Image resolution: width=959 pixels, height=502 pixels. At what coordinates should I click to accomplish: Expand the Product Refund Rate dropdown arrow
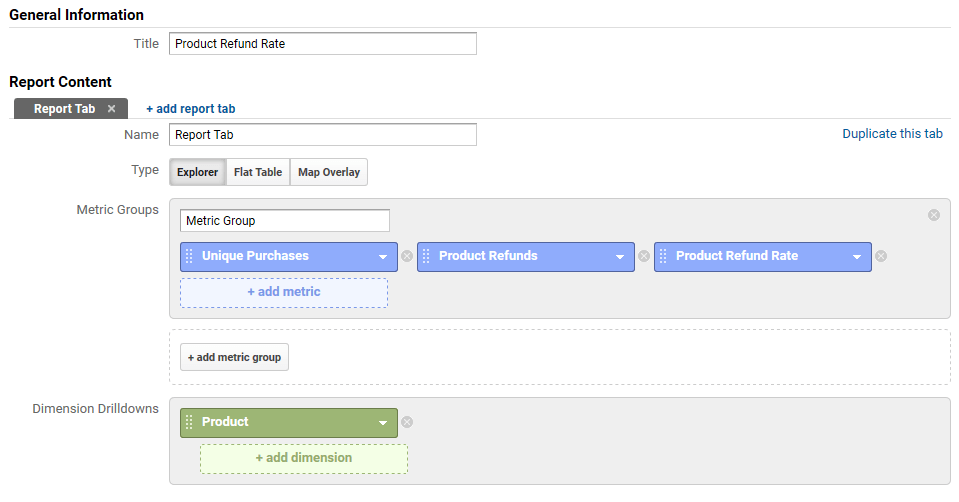click(x=856, y=257)
